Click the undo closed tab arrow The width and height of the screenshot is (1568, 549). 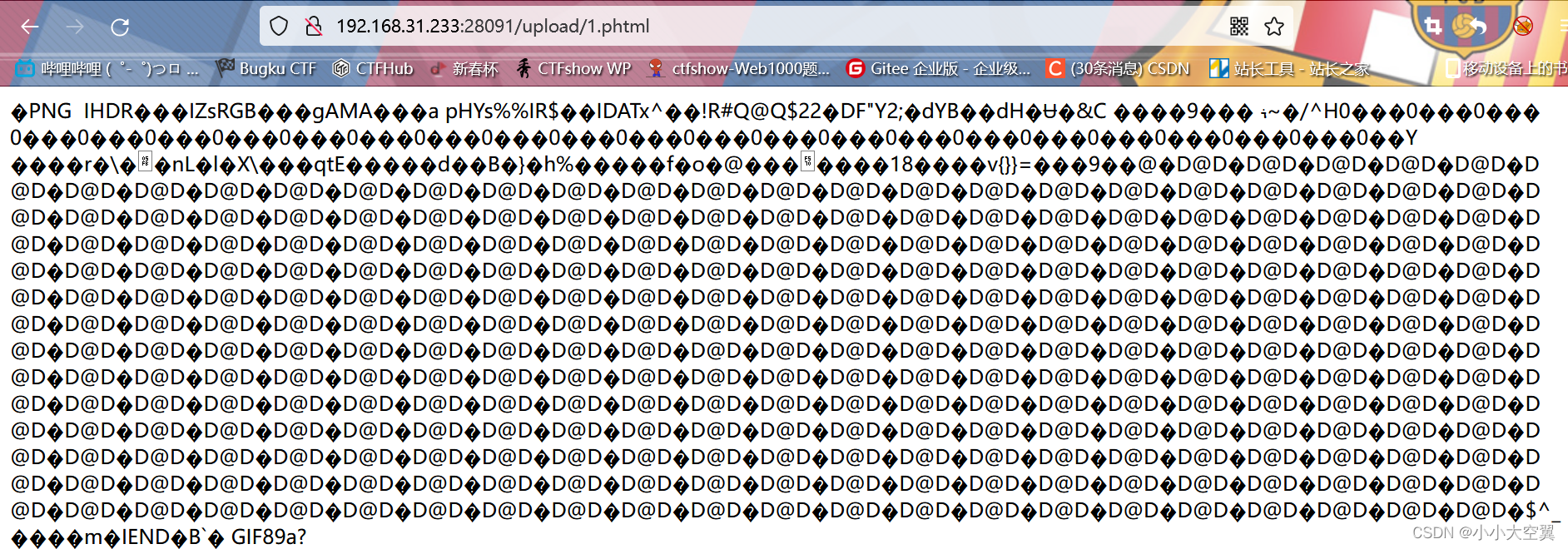point(1478,26)
